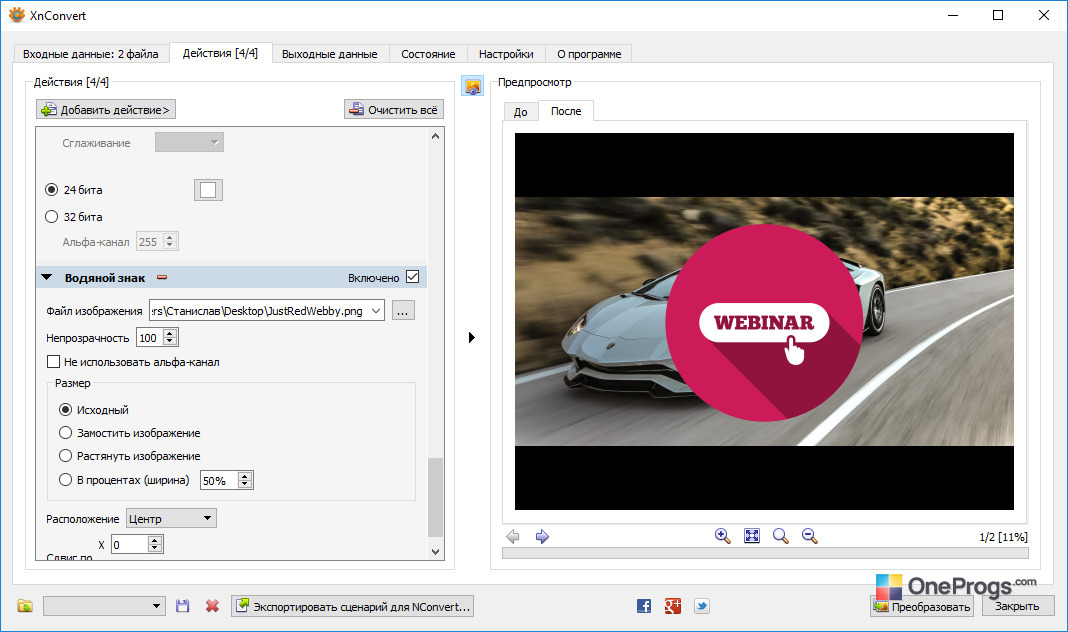Click the Альфа-канал 255 spinner

170,241
